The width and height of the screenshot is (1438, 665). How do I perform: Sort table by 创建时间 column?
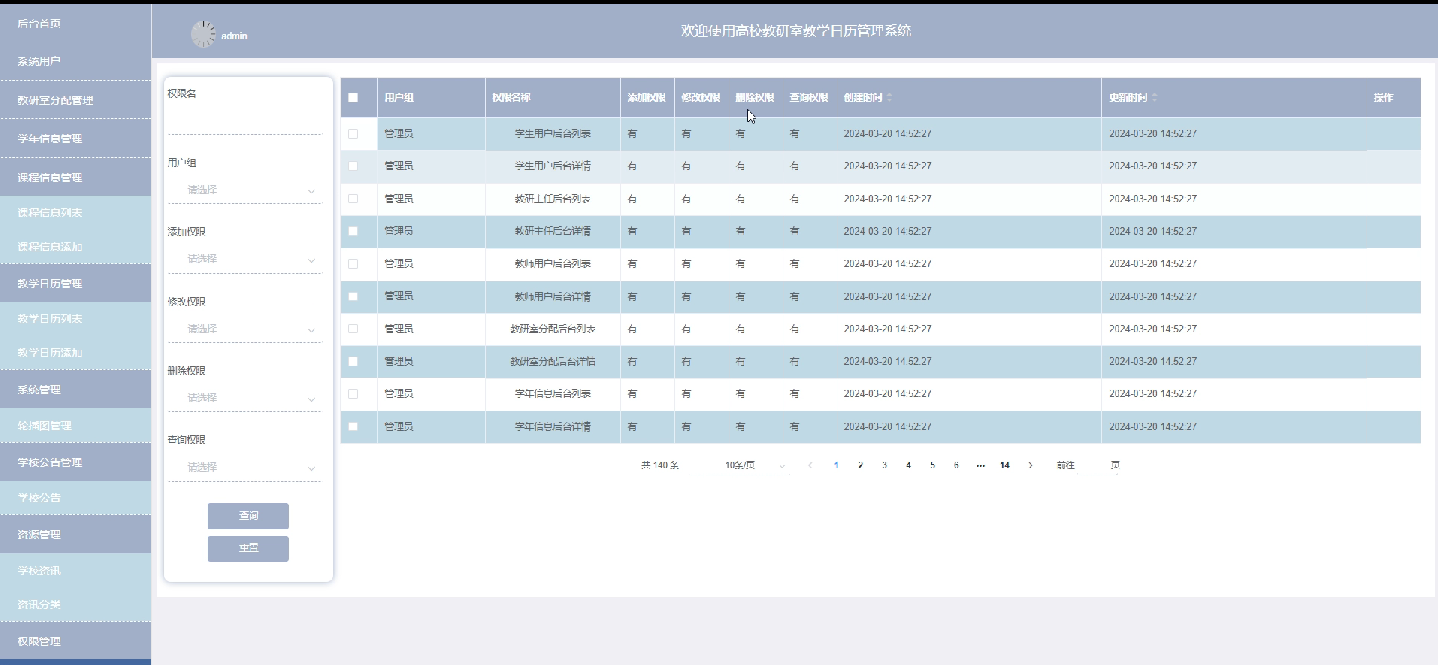(889, 98)
